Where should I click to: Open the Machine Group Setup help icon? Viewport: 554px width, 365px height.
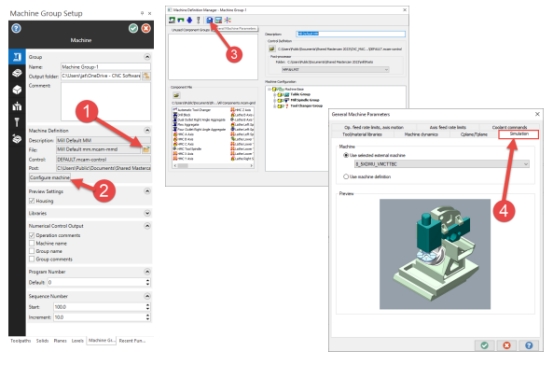(x=16, y=28)
